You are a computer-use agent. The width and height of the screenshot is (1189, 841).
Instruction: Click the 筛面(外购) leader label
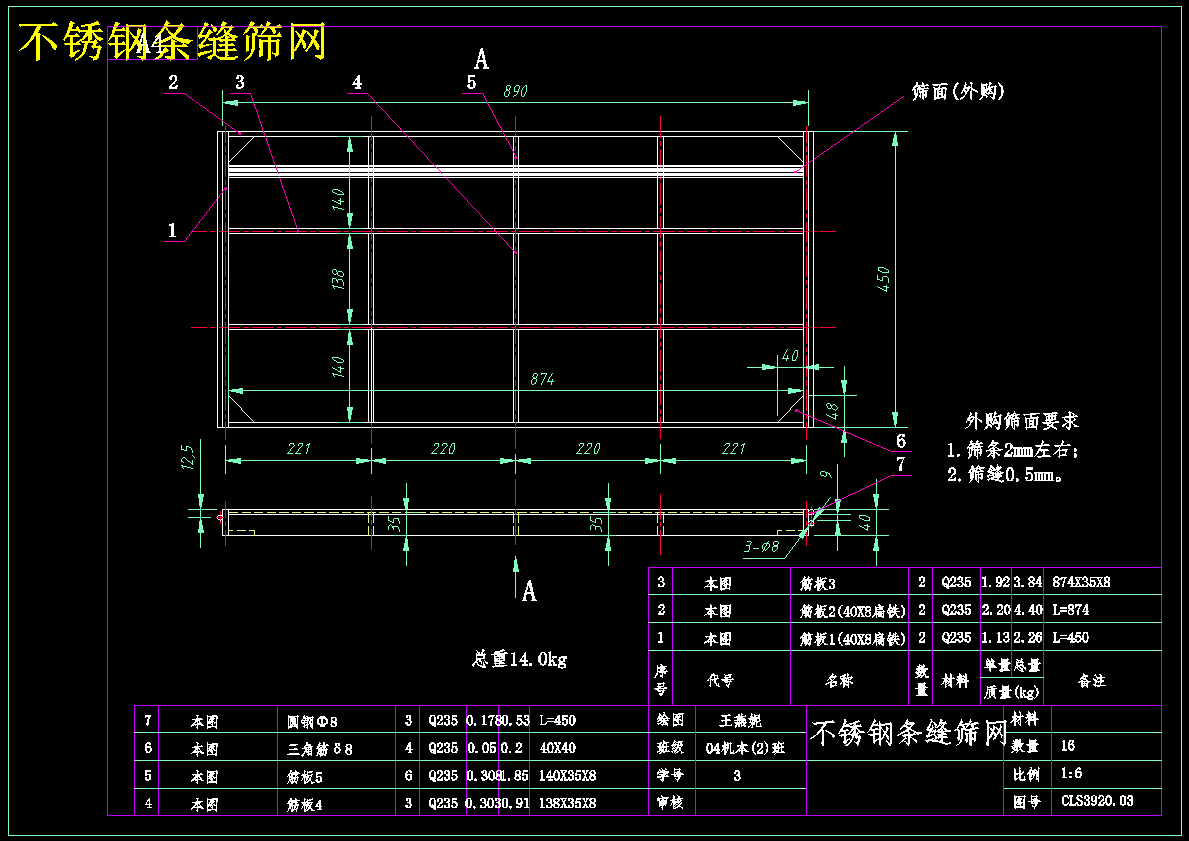(x=958, y=92)
